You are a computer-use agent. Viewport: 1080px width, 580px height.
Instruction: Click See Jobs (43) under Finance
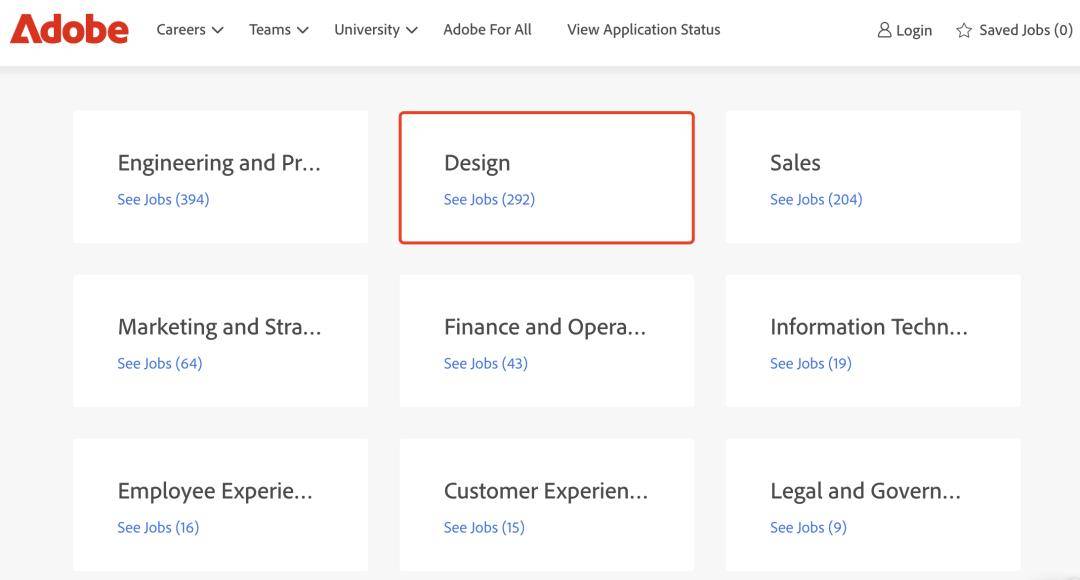click(486, 363)
